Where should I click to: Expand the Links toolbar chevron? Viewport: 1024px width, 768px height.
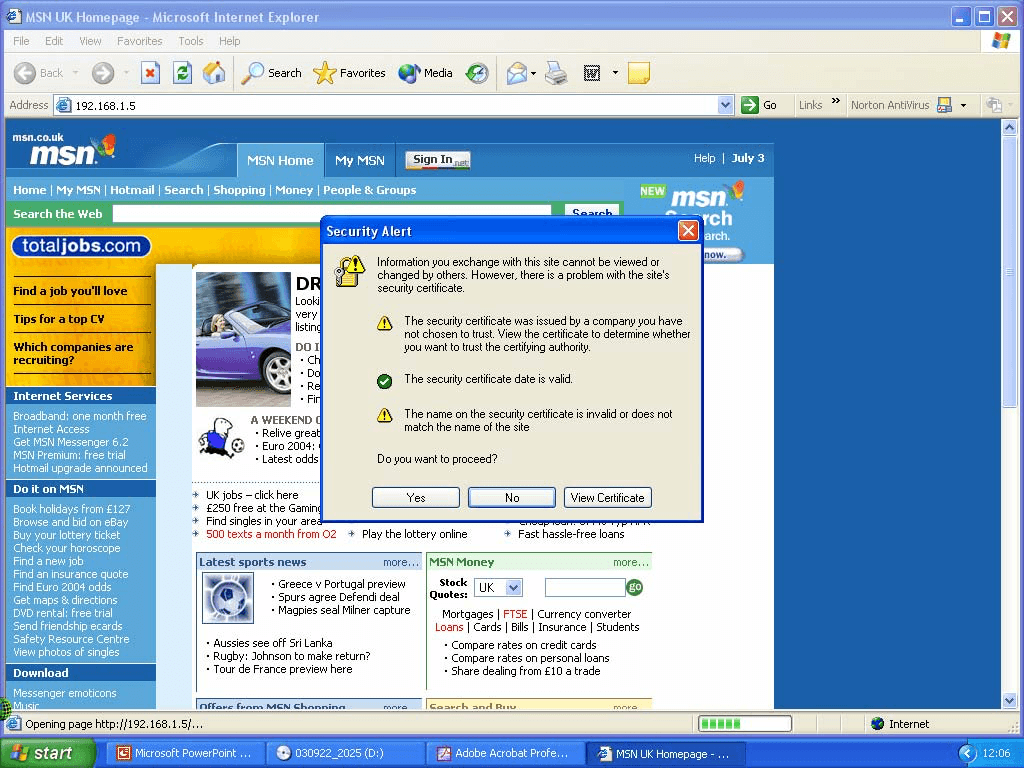pyautogui.click(x=836, y=101)
